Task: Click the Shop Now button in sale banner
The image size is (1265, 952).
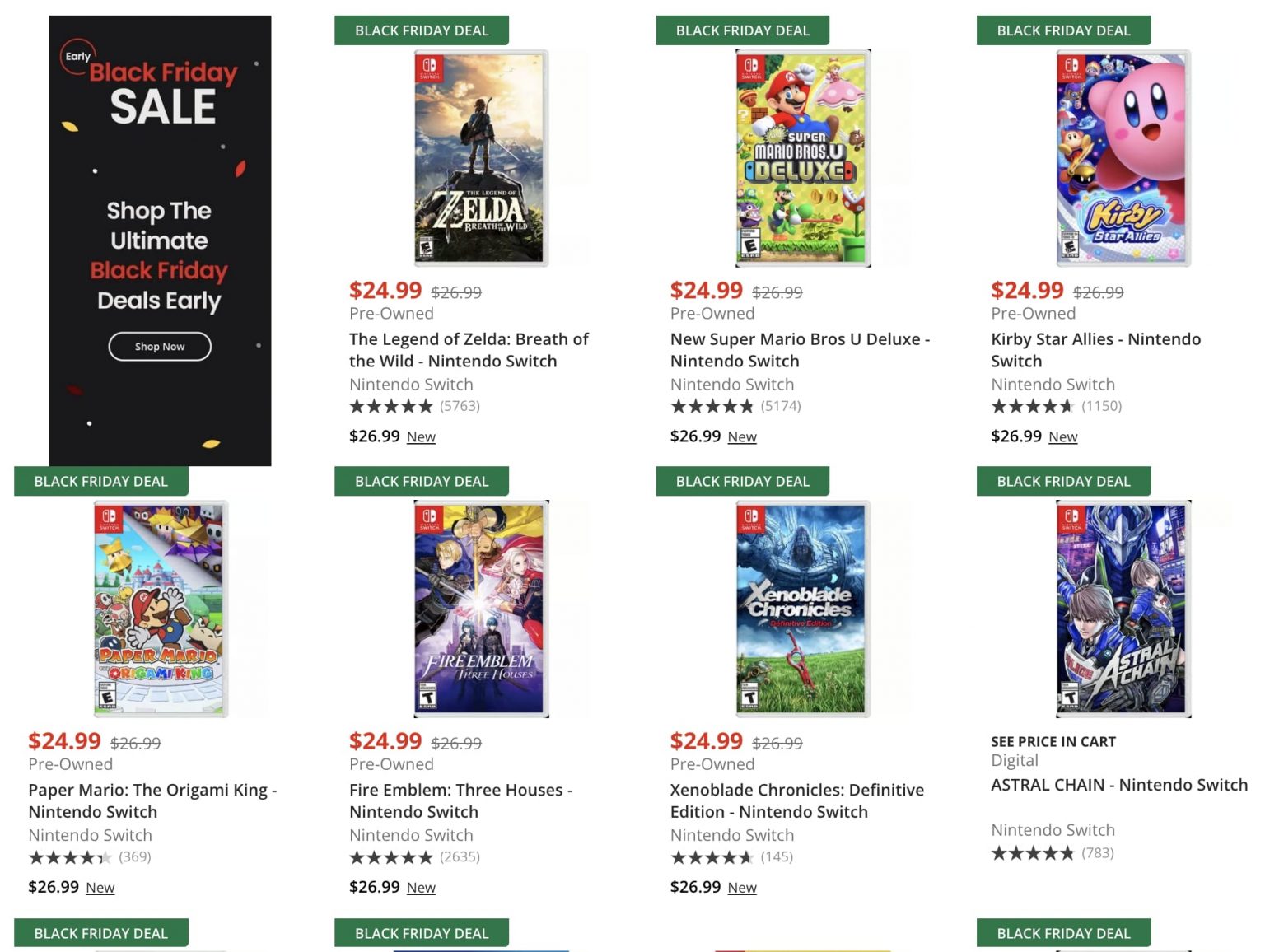Action: coord(160,347)
